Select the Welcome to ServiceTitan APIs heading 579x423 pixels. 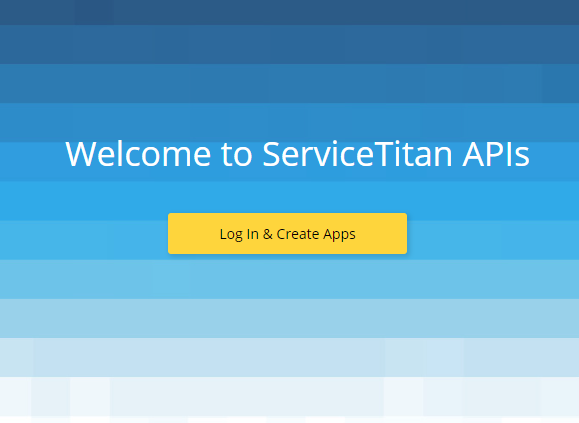pyautogui.click(x=298, y=154)
